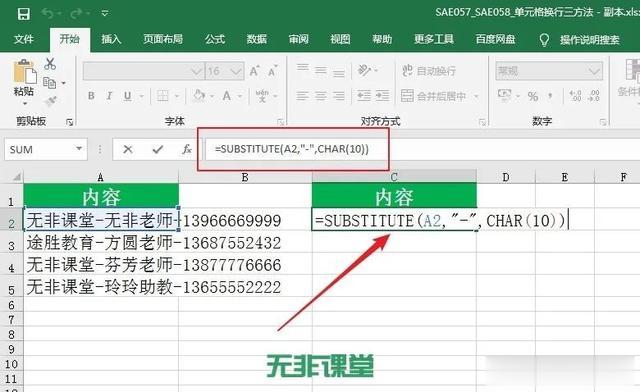Click the Format Painter brush icon
640x392 pixels.
pos(50,100)
